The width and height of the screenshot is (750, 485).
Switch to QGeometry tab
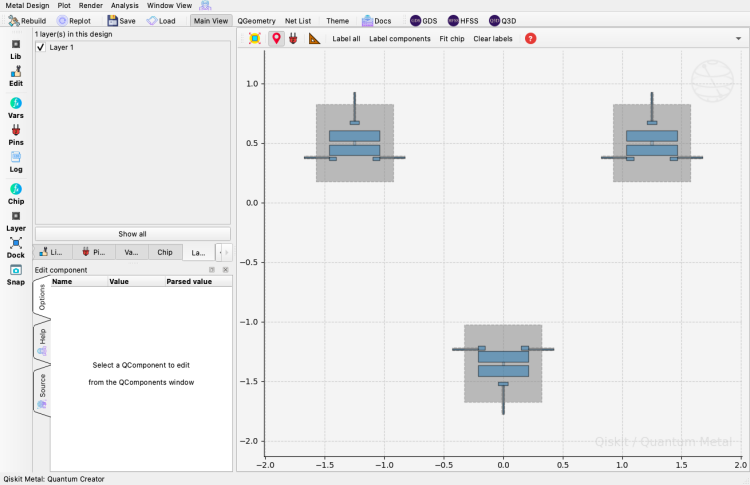click(256, 21)
